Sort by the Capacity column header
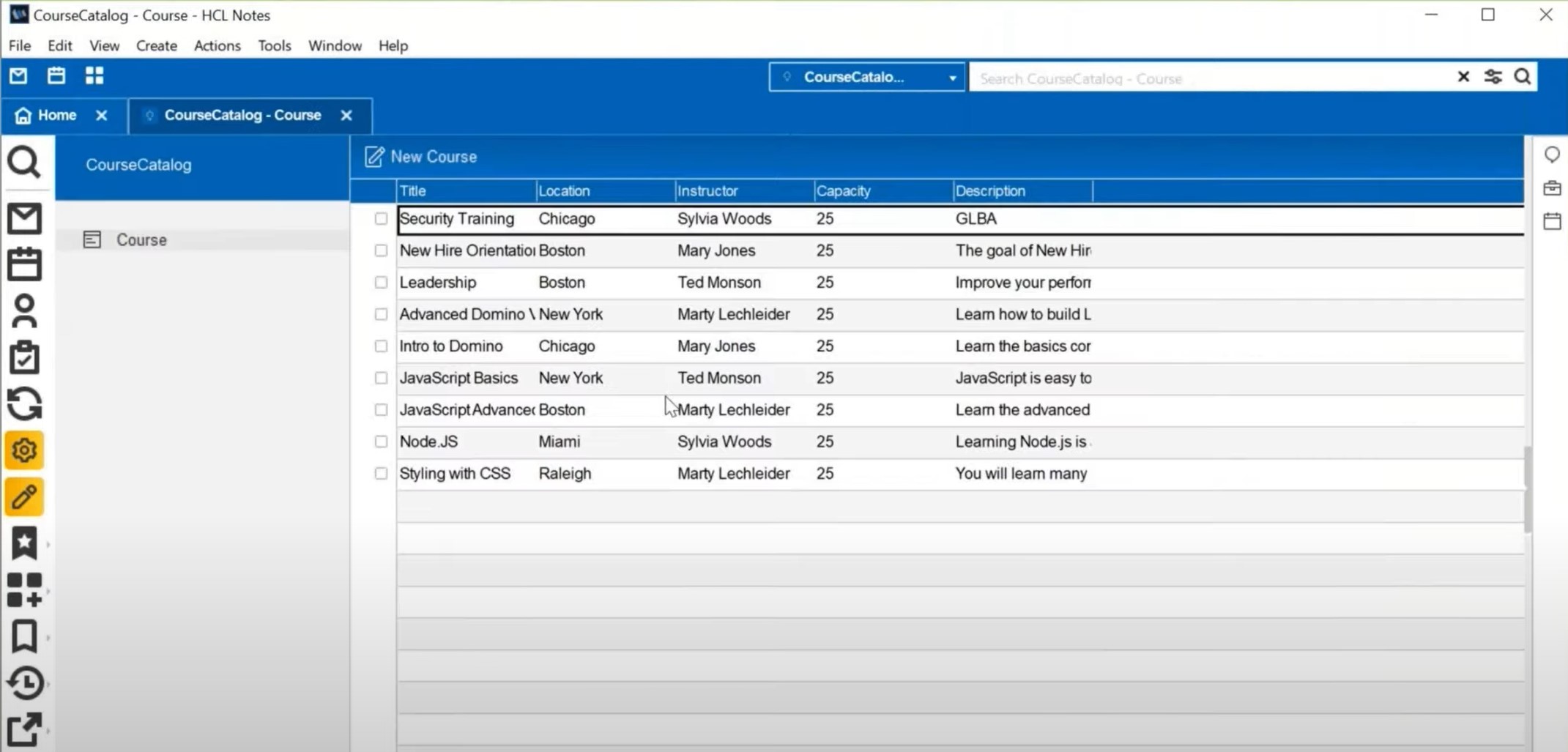The height and width of the screenshot is (752, 1568). pyautogui.click(x=884, y=191)
